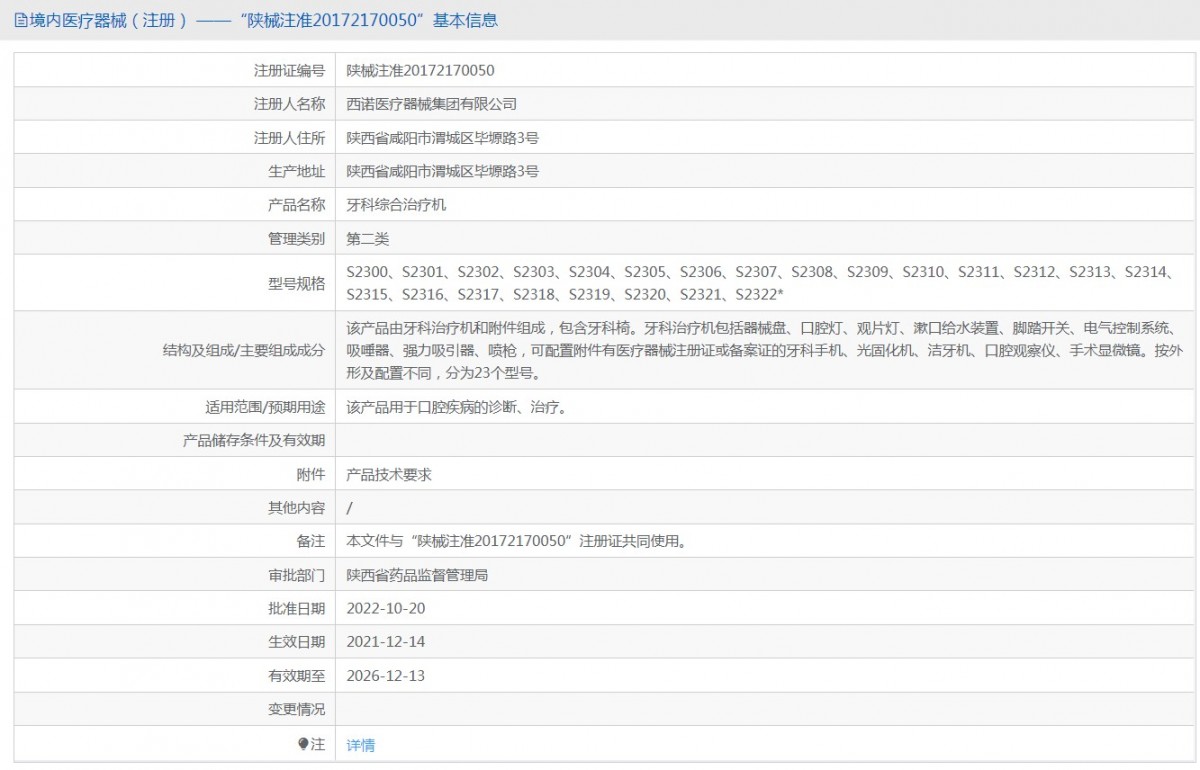Screen dimensions: 1200x770
Task: Click the 结构及组成 description paragraph
Action: click(x=764, y=351)
